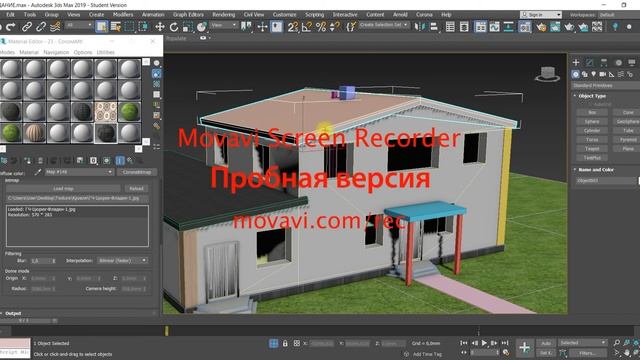Click the Redo arrow icon
This screenshot has width=640, height=360.
11,27
